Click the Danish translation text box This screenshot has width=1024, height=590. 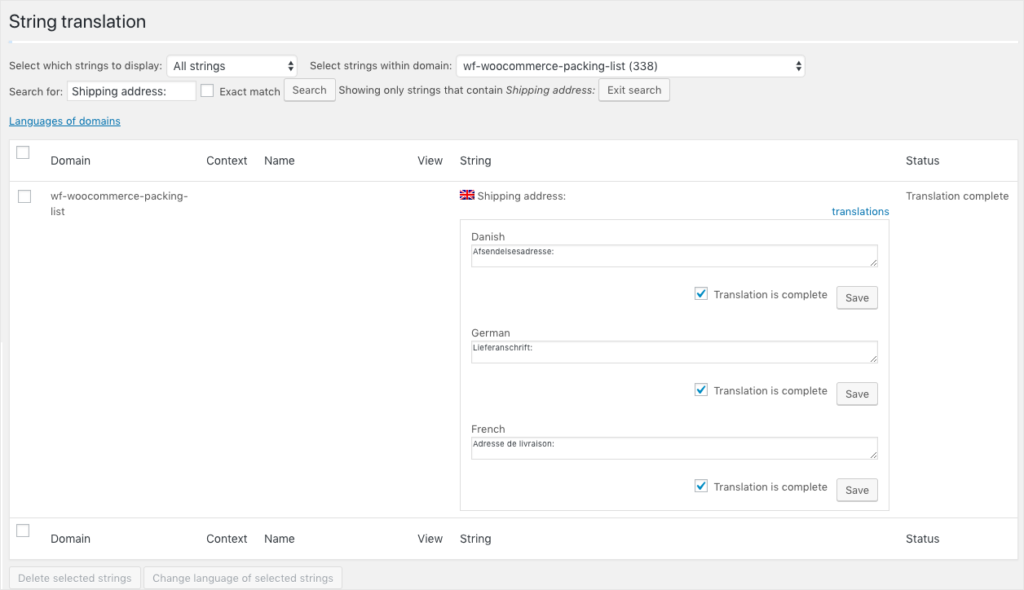pyautogui.click(x=674, y=256)
